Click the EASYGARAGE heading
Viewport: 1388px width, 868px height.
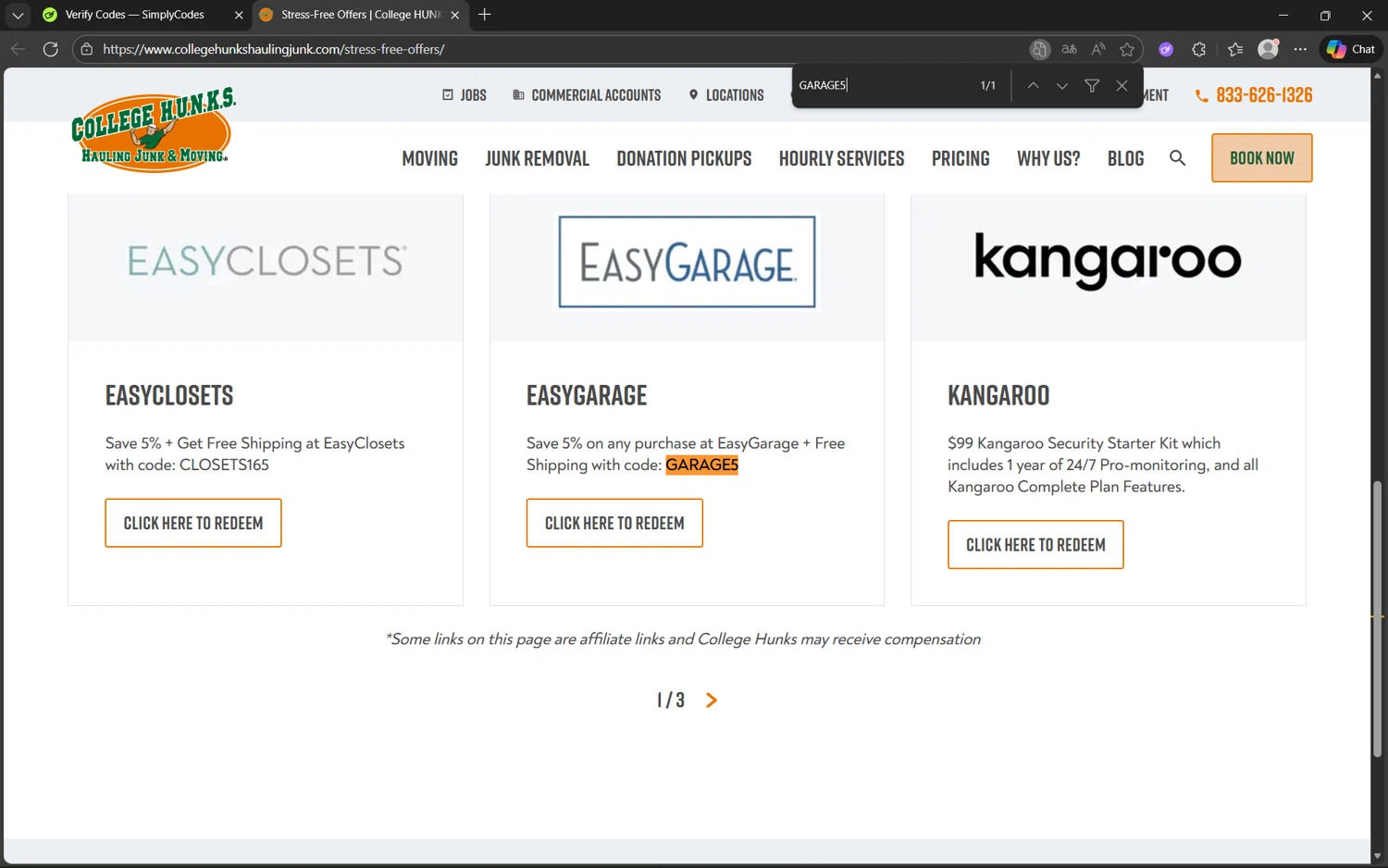(587, 396)
